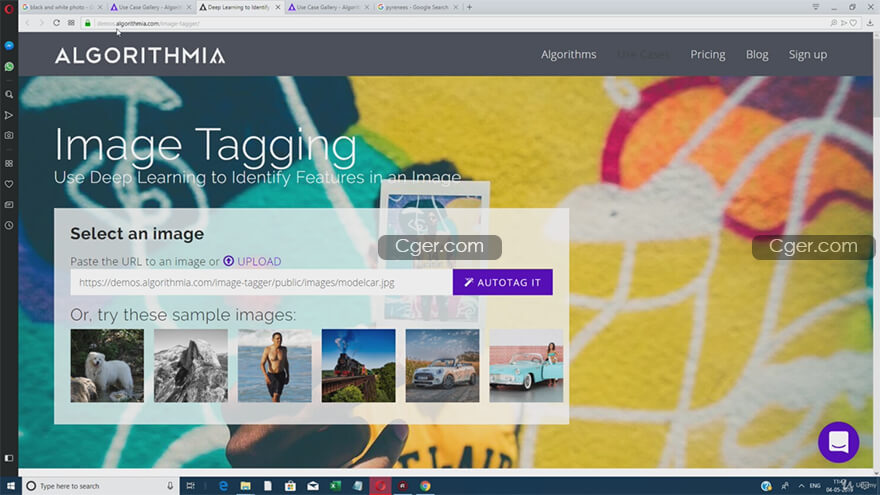Open My Flow send icon in sidebar
This screenshot has height=495, width=880.
(9, 115)
